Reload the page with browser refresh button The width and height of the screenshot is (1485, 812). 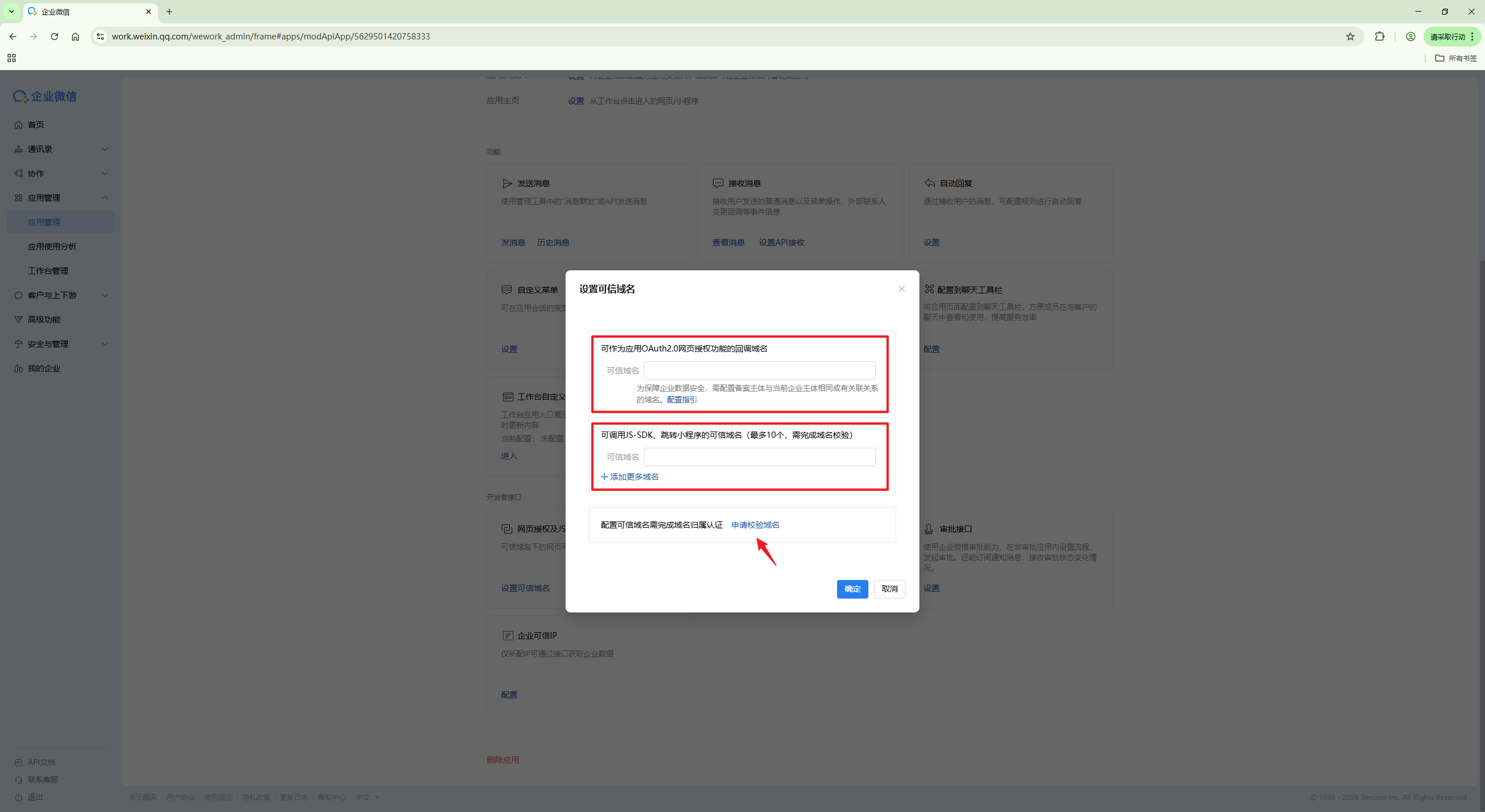(55, 36)
